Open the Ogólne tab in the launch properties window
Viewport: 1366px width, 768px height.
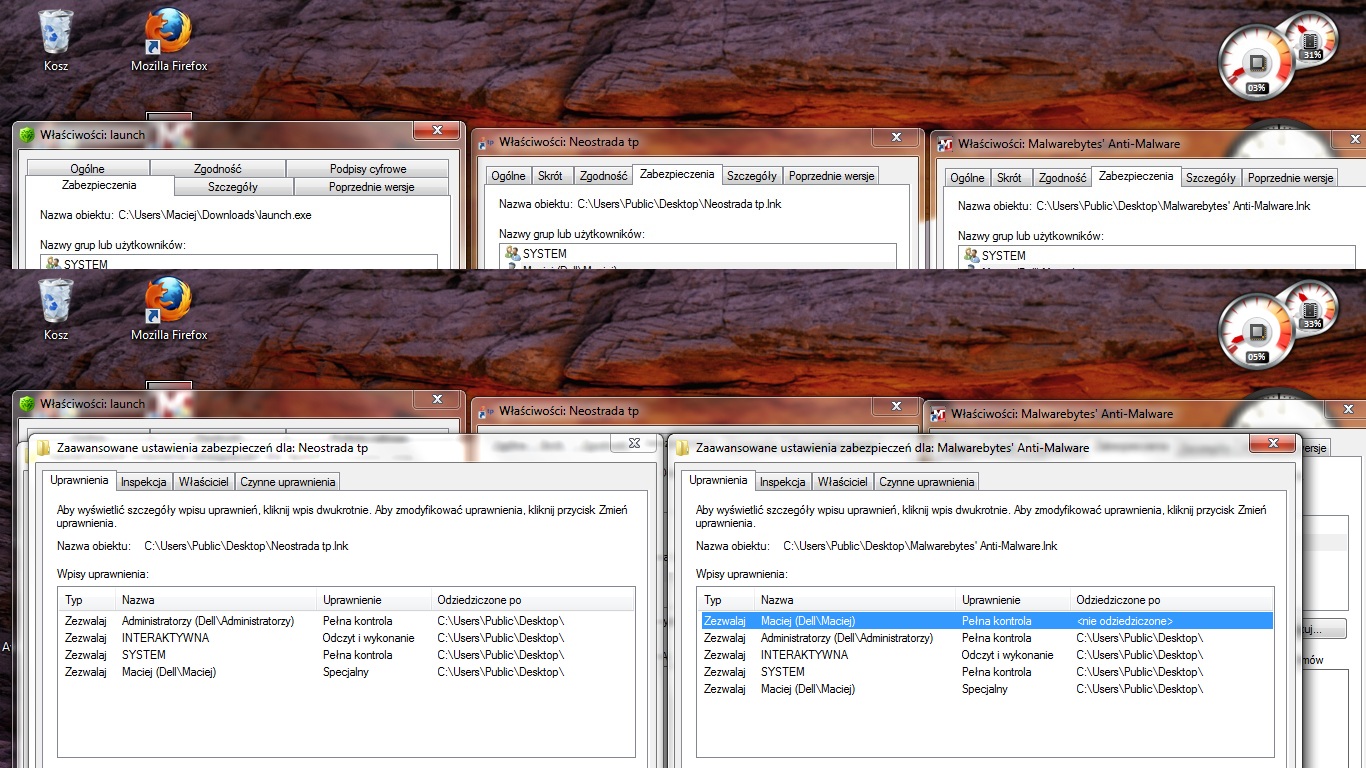[x=88, y=169]
